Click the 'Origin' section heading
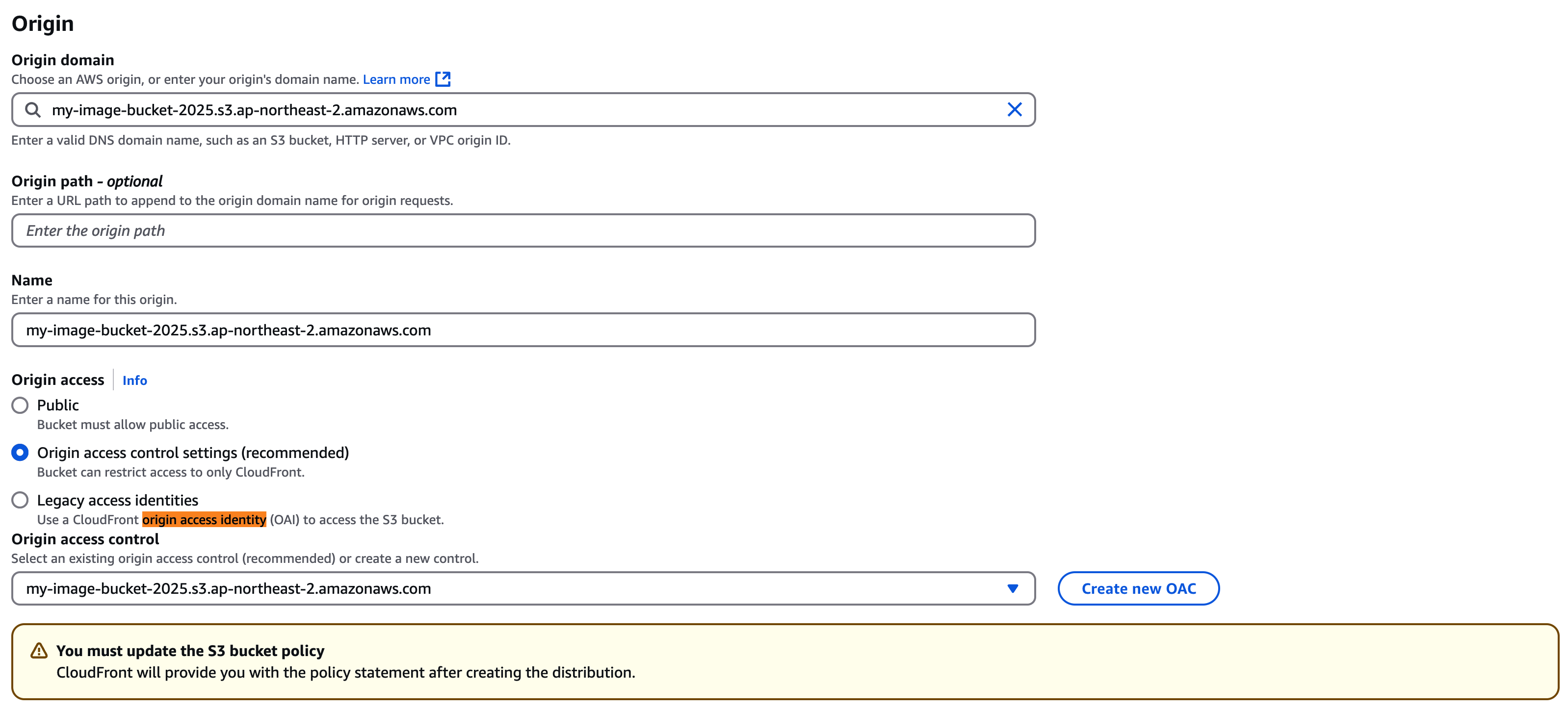Screen dimensions: 1568x710 coord(43,23)
